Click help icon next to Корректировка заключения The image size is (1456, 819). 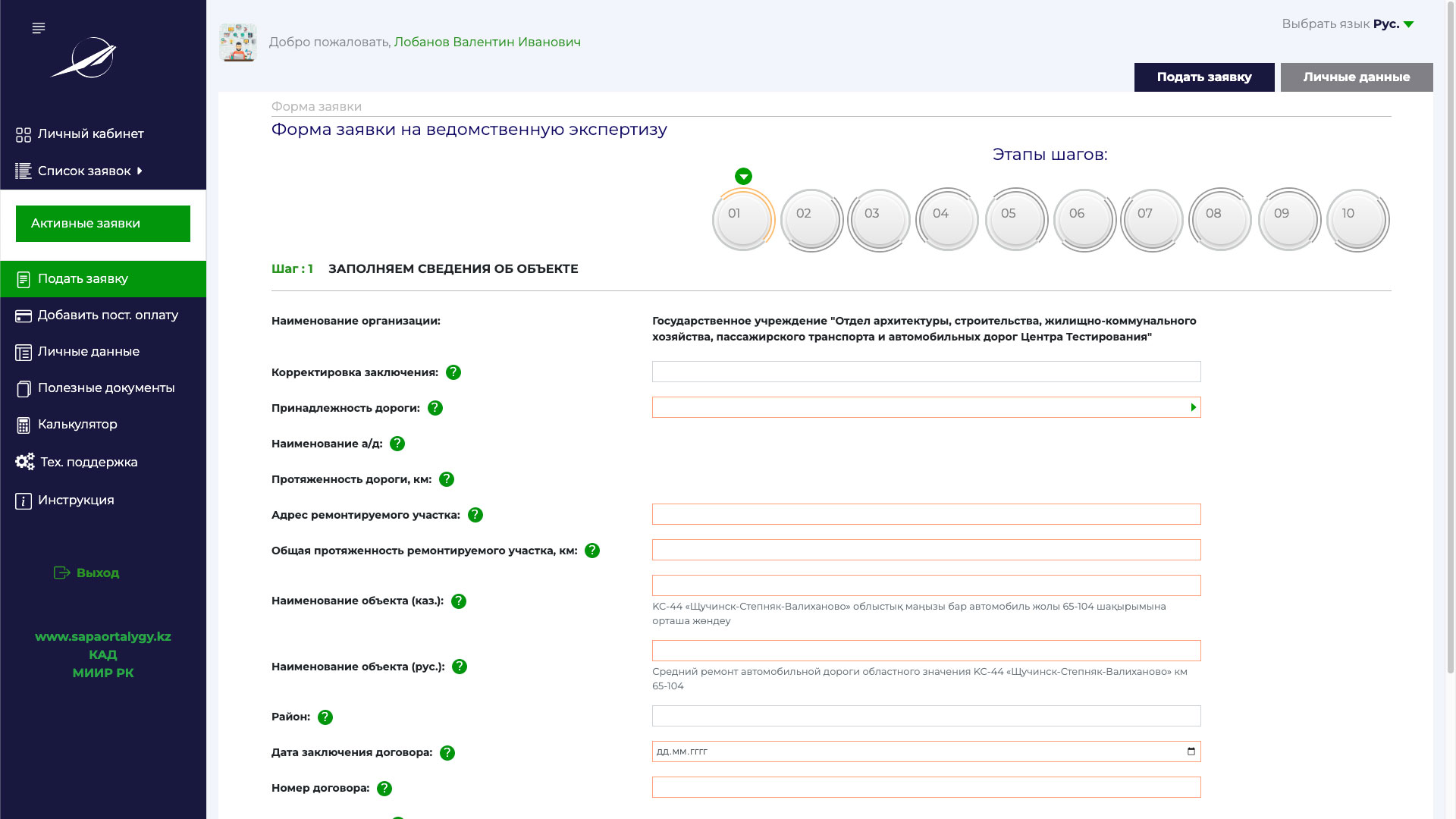tap(453, 372)
